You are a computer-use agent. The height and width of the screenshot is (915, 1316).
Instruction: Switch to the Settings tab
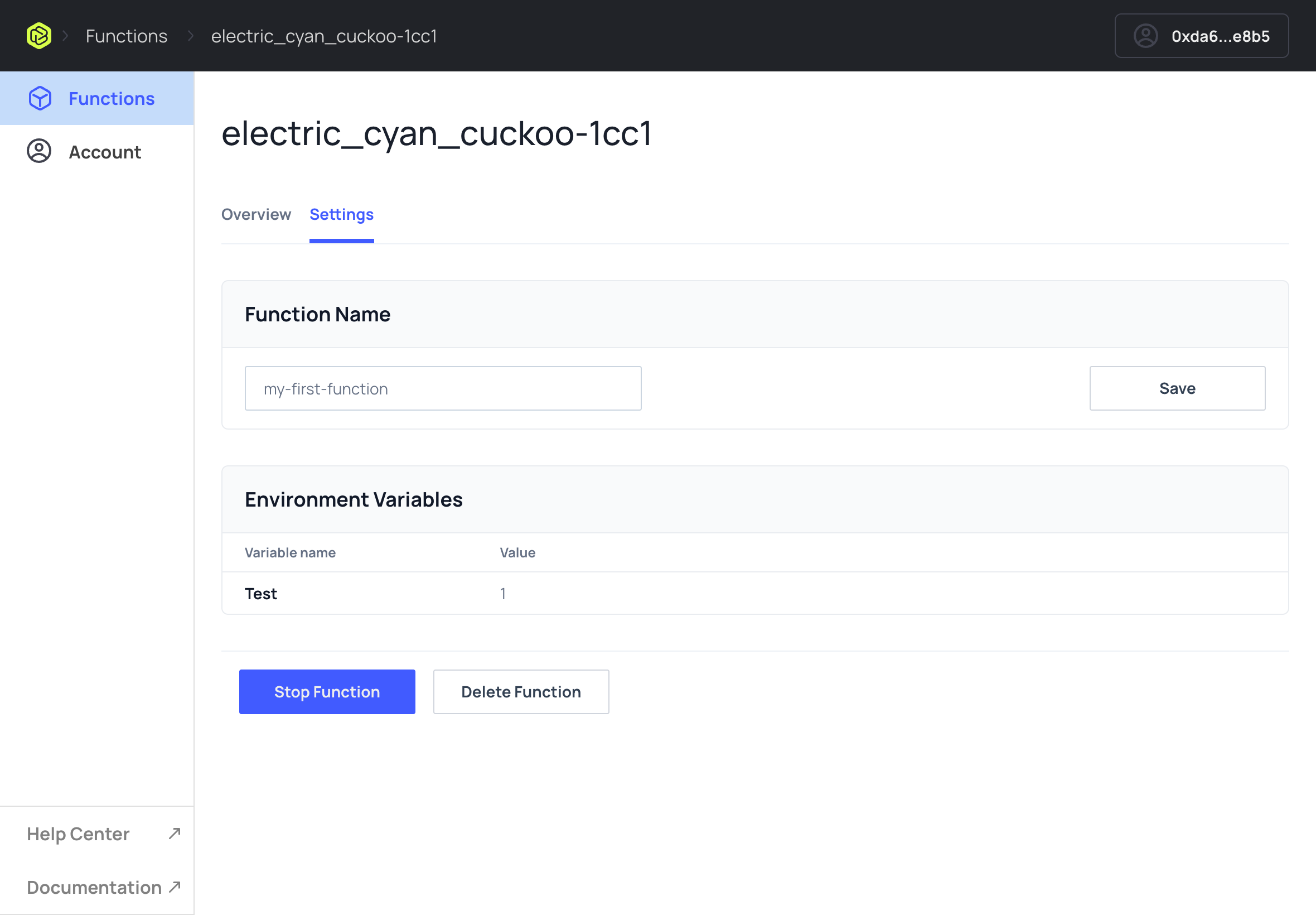(341, 214)
